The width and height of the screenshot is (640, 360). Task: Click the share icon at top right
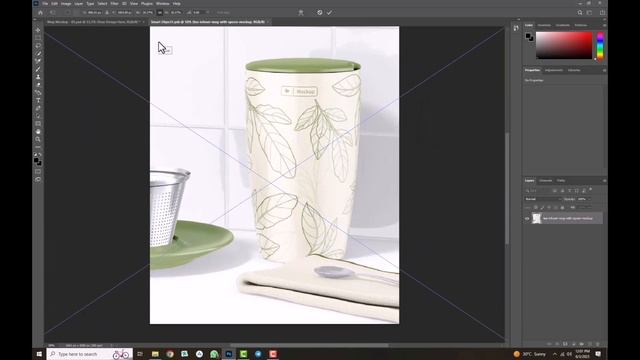pos(602,13)
